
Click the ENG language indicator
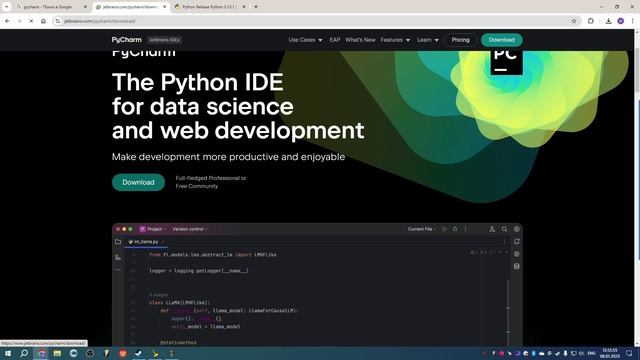(592, 353)
